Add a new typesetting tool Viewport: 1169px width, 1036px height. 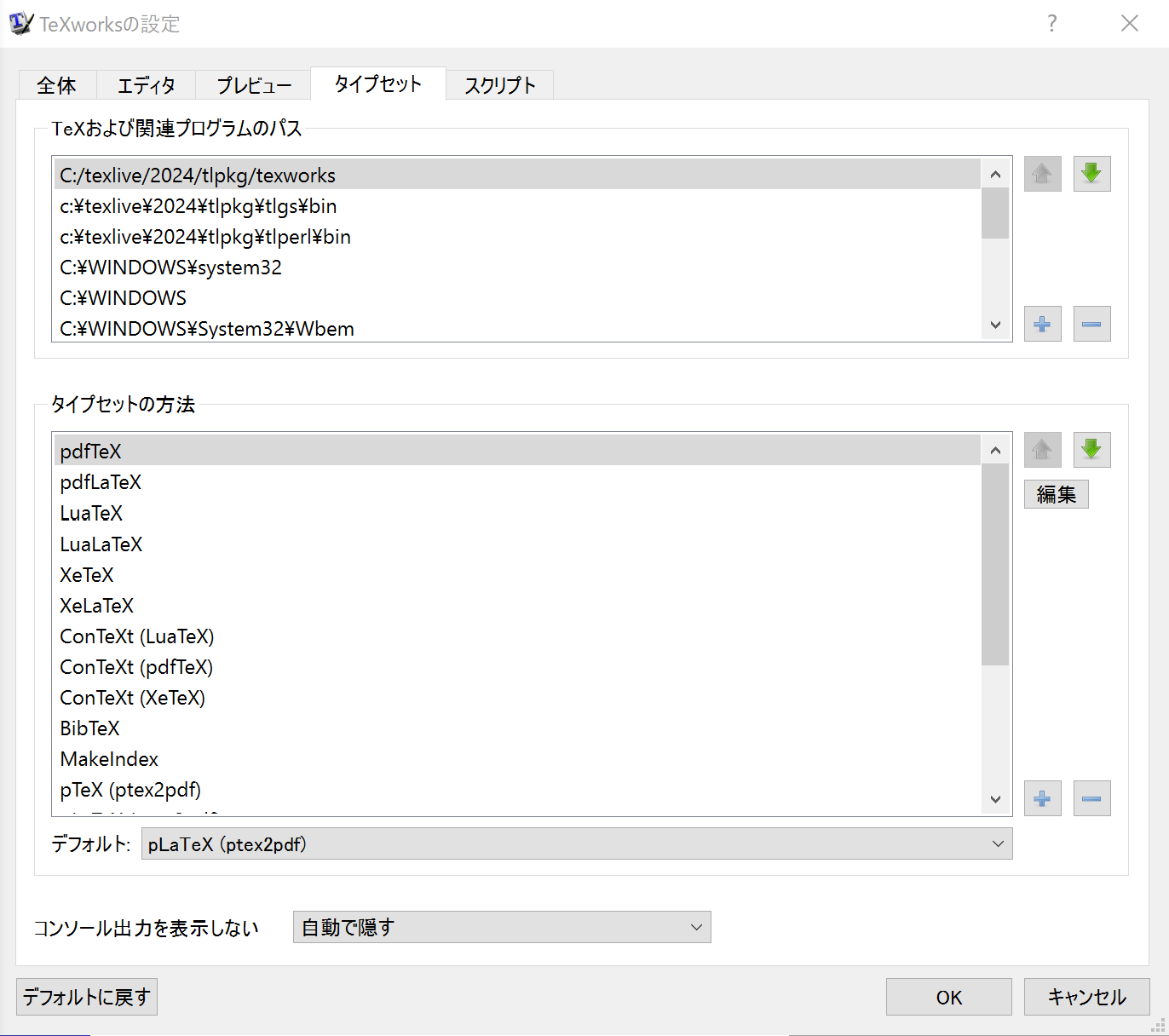point(1042,798)
